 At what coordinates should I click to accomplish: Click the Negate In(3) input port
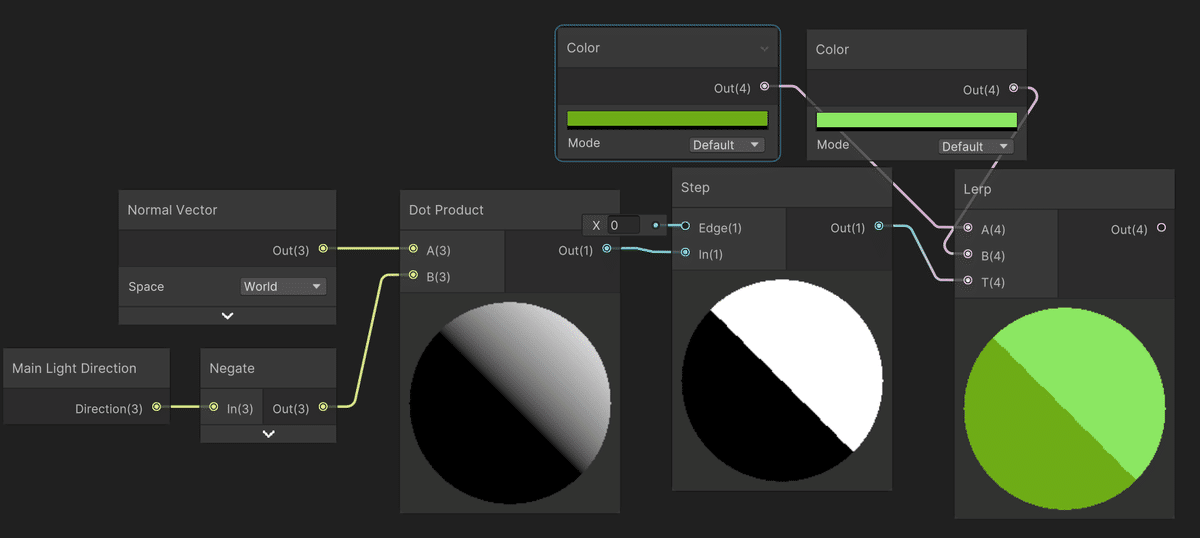tap(214, 407)
